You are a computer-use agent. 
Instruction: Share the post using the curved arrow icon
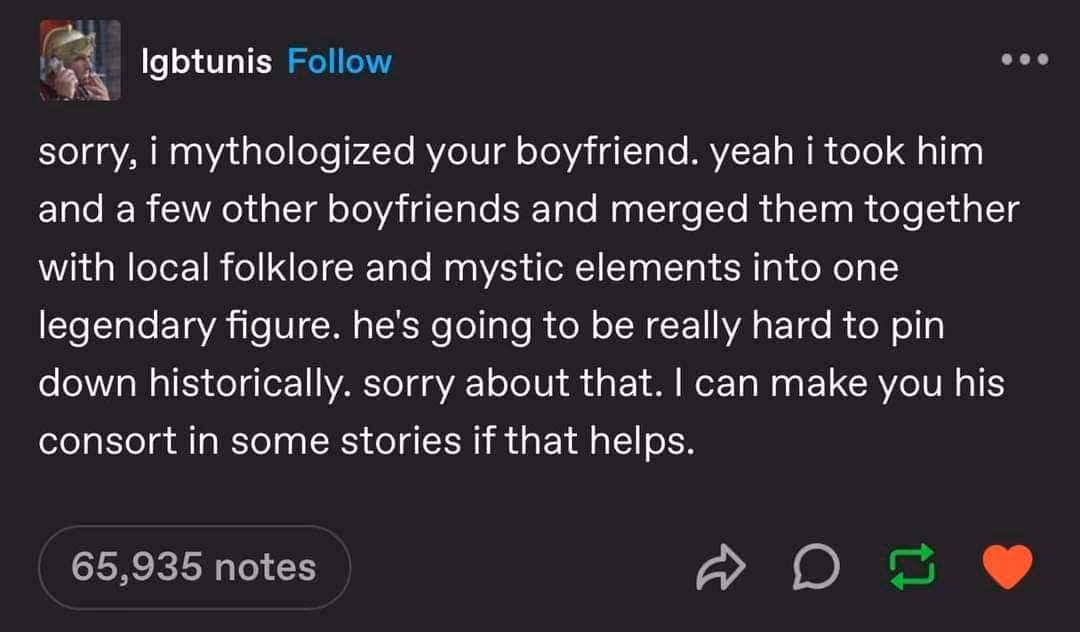pos(720,567)
